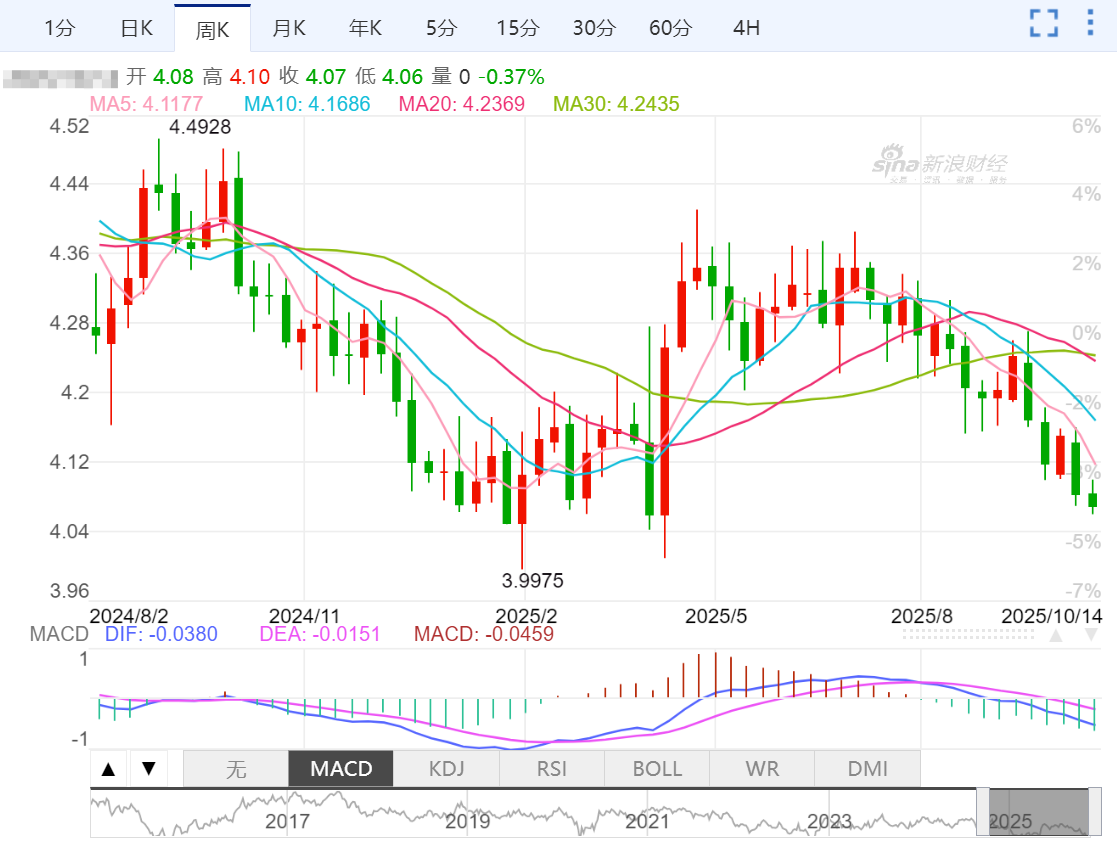Enable the BOLL indicator
The image size is (1117, 848).
click(657, 769)
